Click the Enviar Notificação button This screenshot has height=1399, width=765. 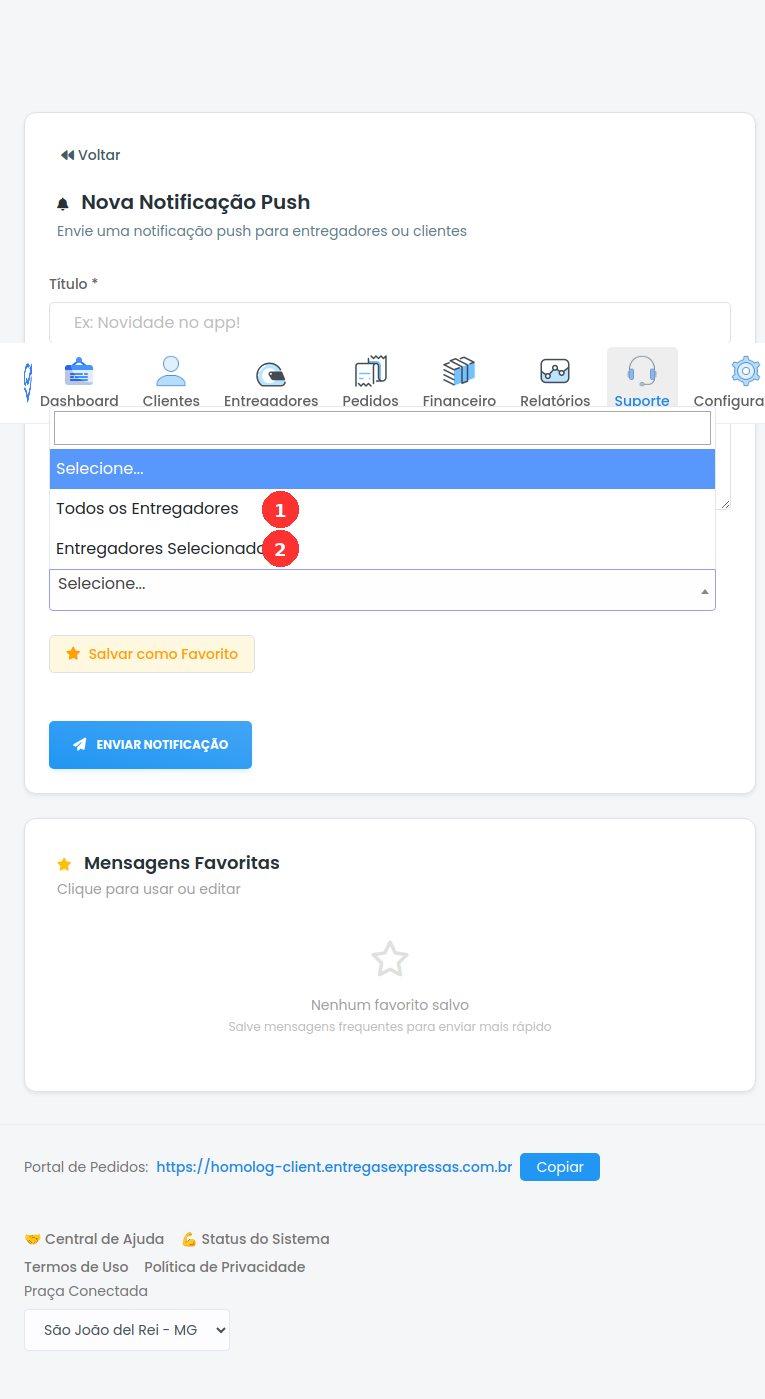tap(150, 745)
